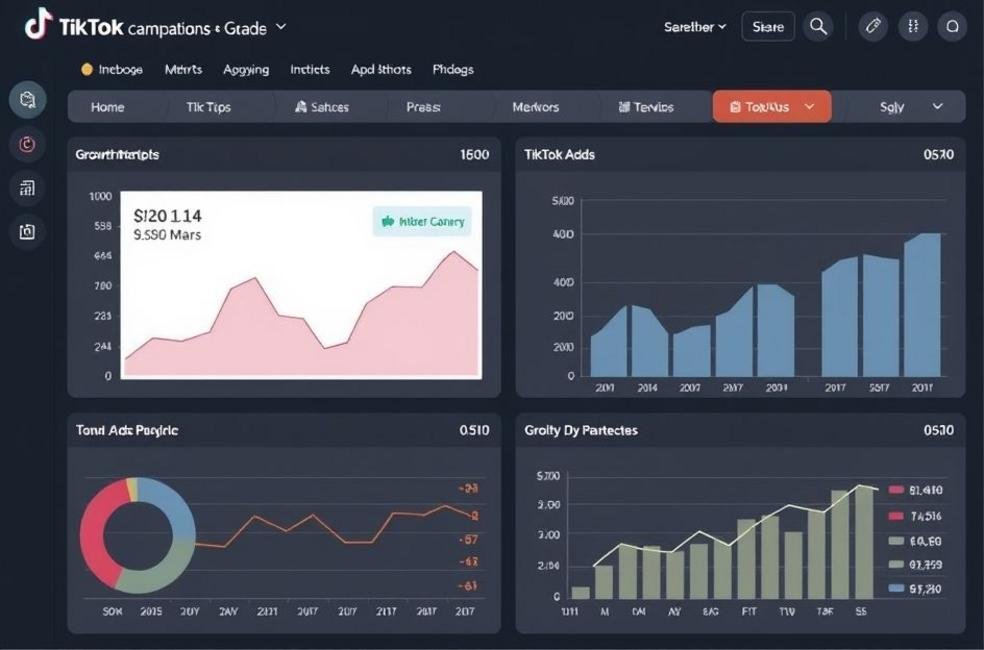The image size is (984, 650).
Task: Open the Sarether dropdown in the top bar
Action: [x=694, y=27]
